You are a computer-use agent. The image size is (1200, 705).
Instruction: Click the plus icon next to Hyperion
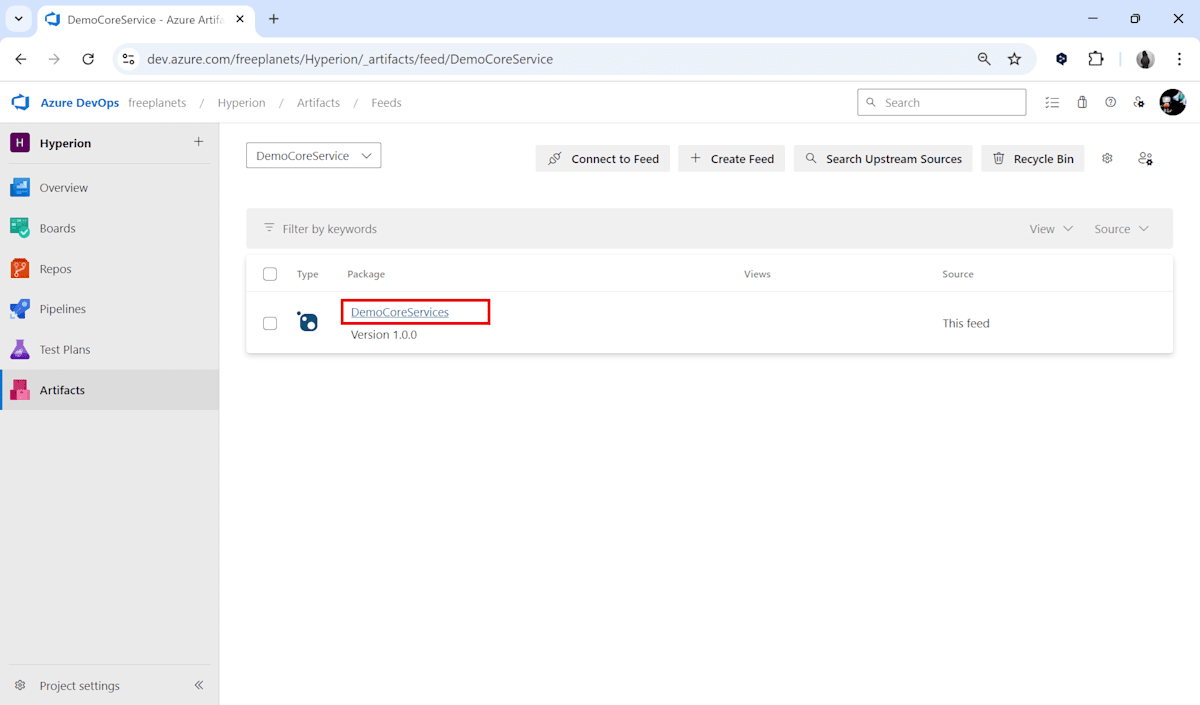tap(198, 142)
